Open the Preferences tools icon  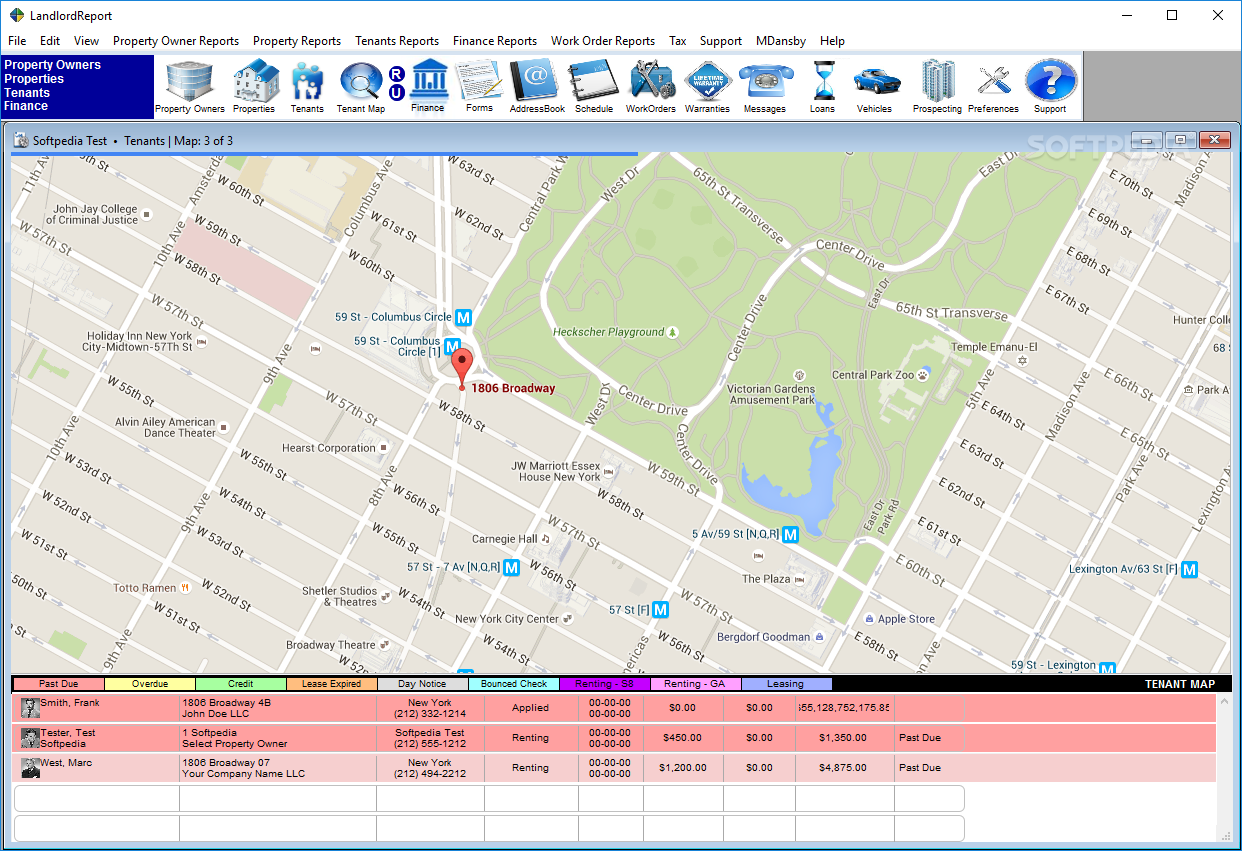pyautogui.click(x=994, y=87)
